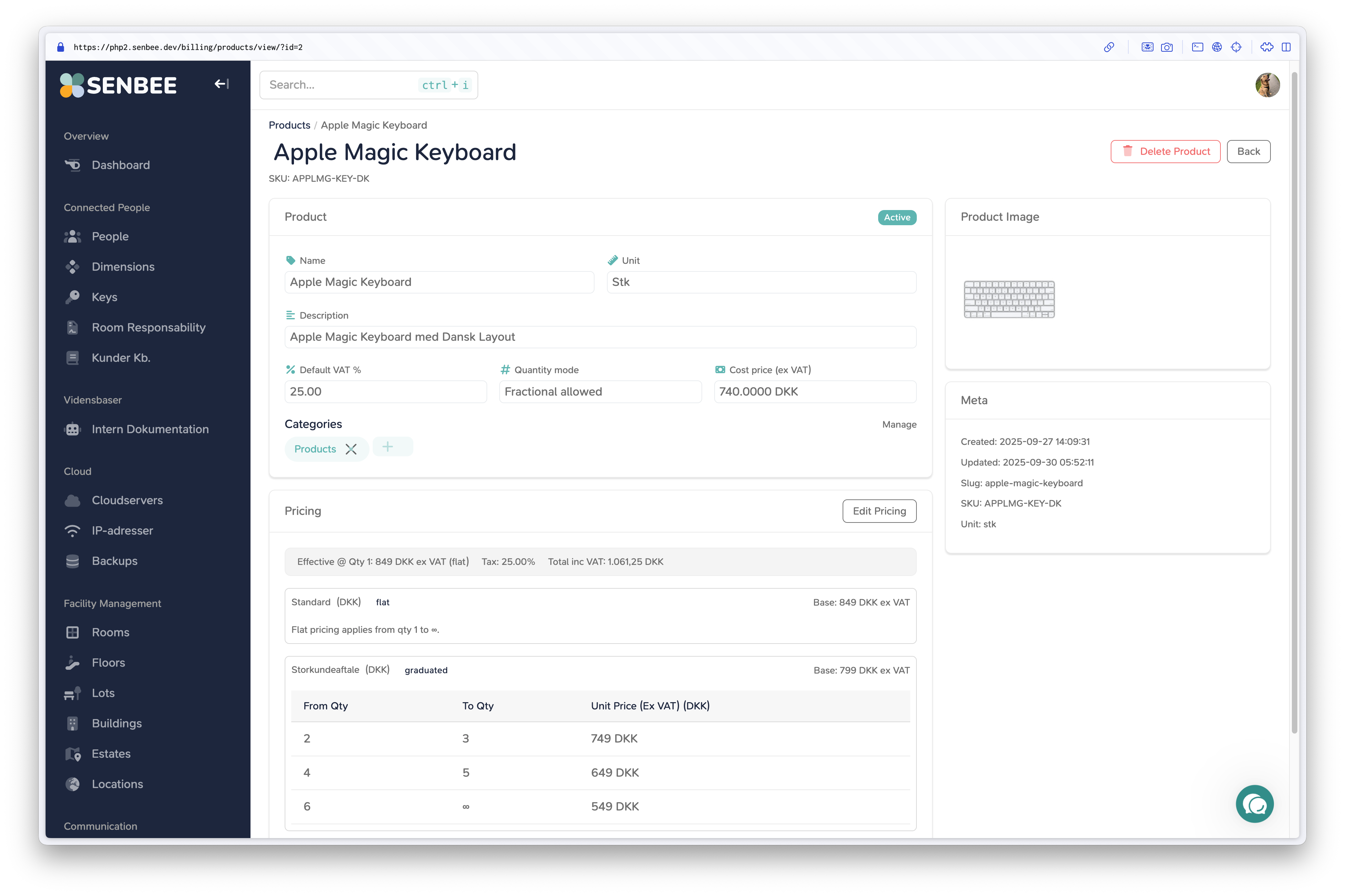Click the Dimensions icon in sidebar
Screen dimensions: 1345x896
[72, 267]
